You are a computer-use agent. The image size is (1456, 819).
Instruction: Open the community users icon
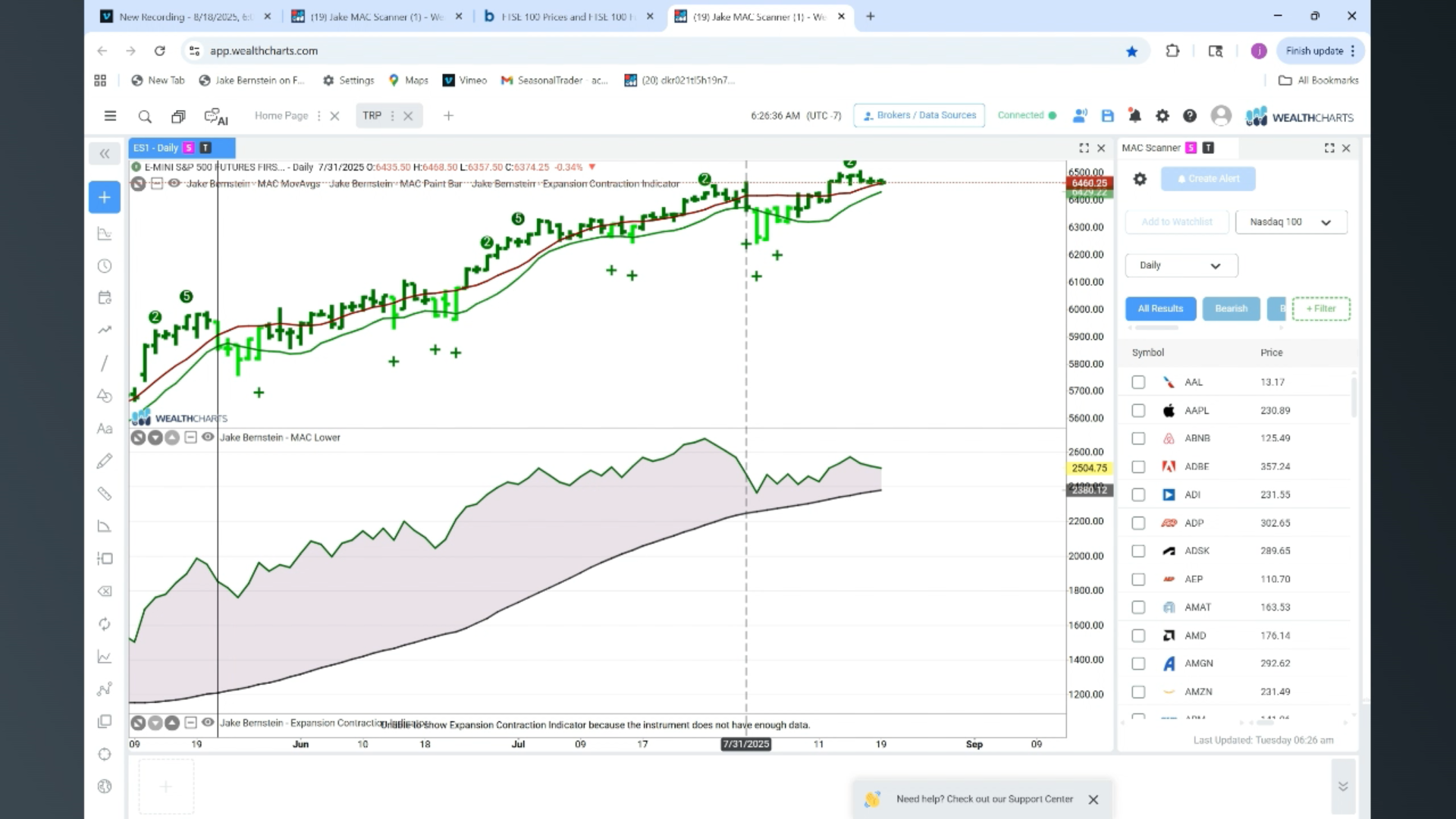click(1080, 116)
